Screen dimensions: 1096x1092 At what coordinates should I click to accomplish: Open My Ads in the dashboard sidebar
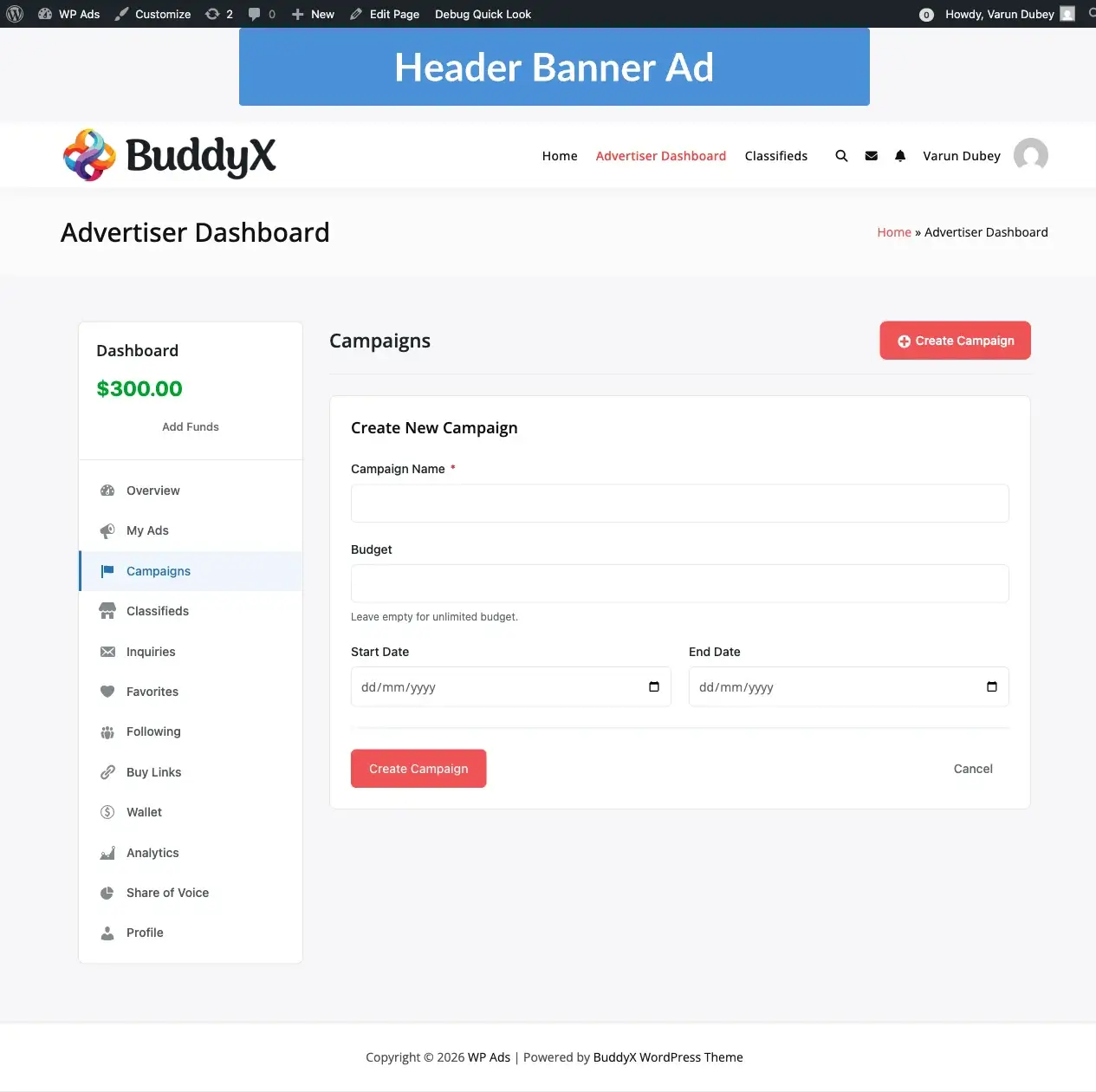pyautogui.click(x=191, y=530)
